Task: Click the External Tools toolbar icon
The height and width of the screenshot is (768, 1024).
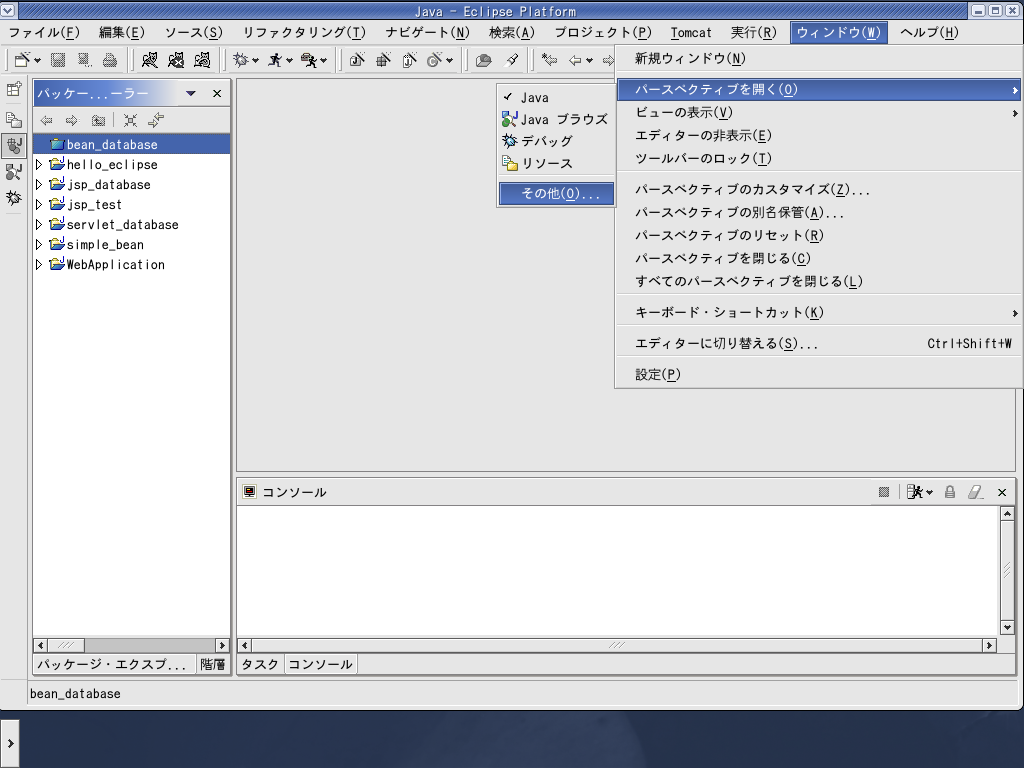Action: [308, 60]
